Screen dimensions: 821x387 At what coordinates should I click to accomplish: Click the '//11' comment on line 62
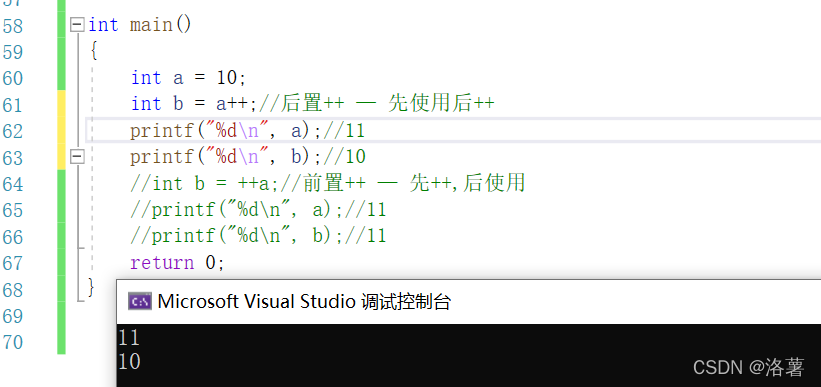(343, 130)
